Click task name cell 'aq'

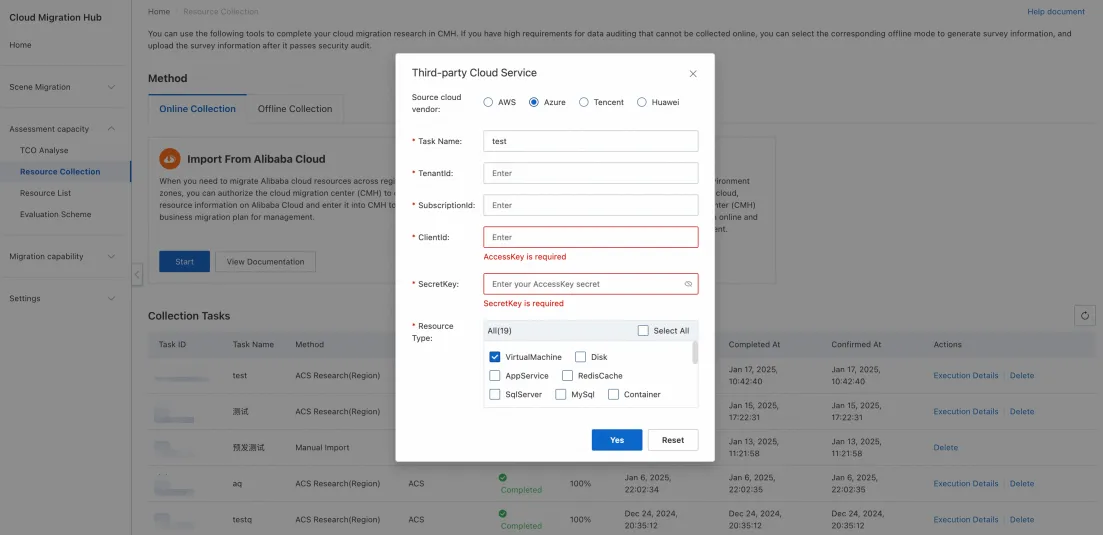pos(237,484)
